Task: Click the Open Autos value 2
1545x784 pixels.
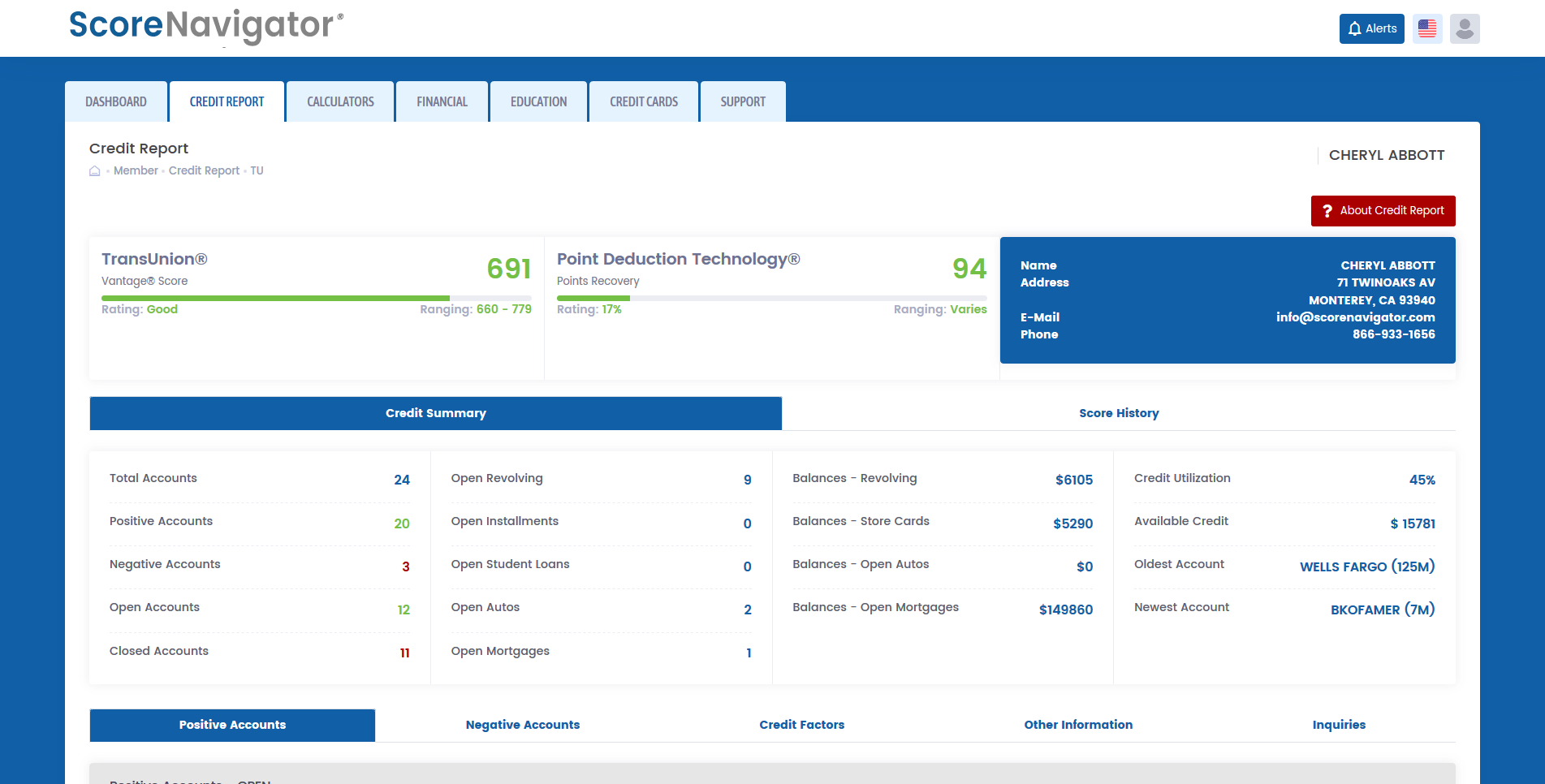Action: [748, 610]
